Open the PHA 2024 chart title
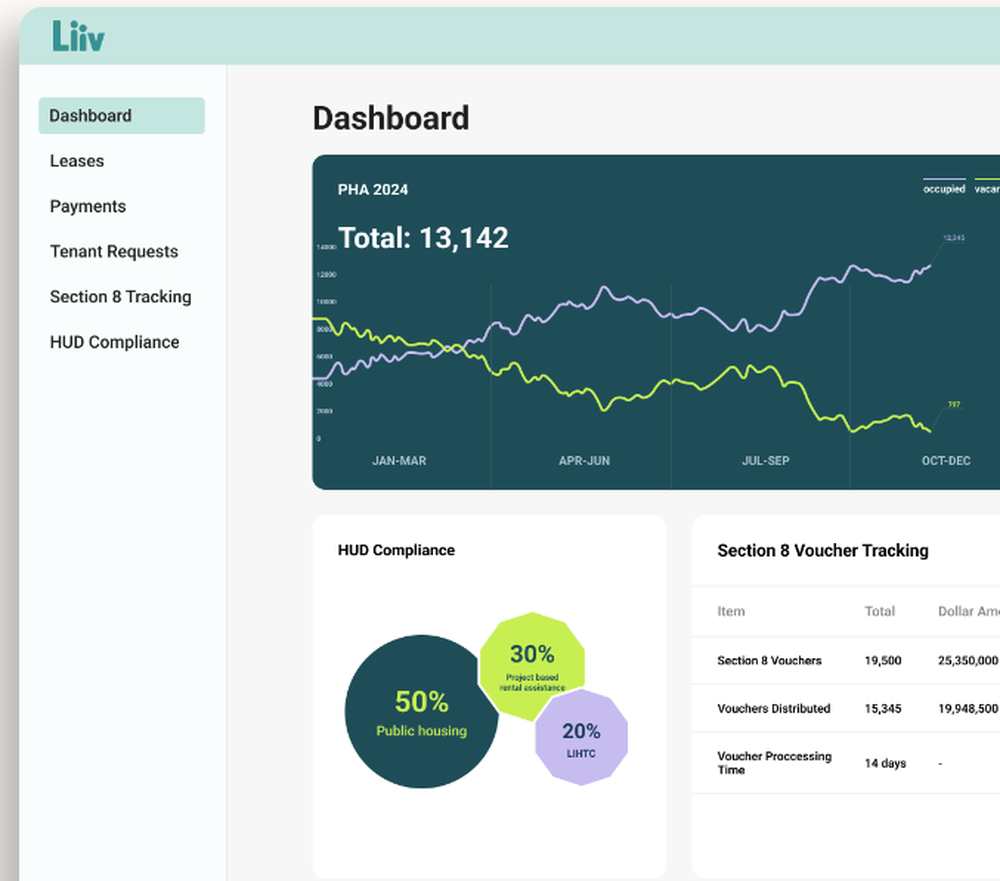Image resolution: width=1000 pixels, height=881 pixels. click(373, 189)
